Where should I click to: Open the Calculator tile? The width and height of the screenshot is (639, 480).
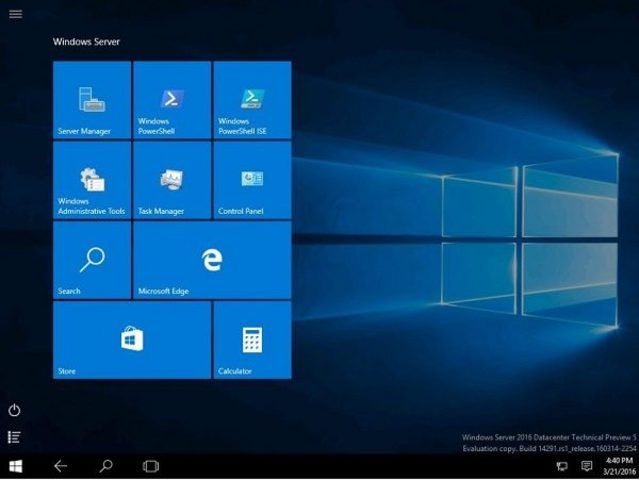252,340
